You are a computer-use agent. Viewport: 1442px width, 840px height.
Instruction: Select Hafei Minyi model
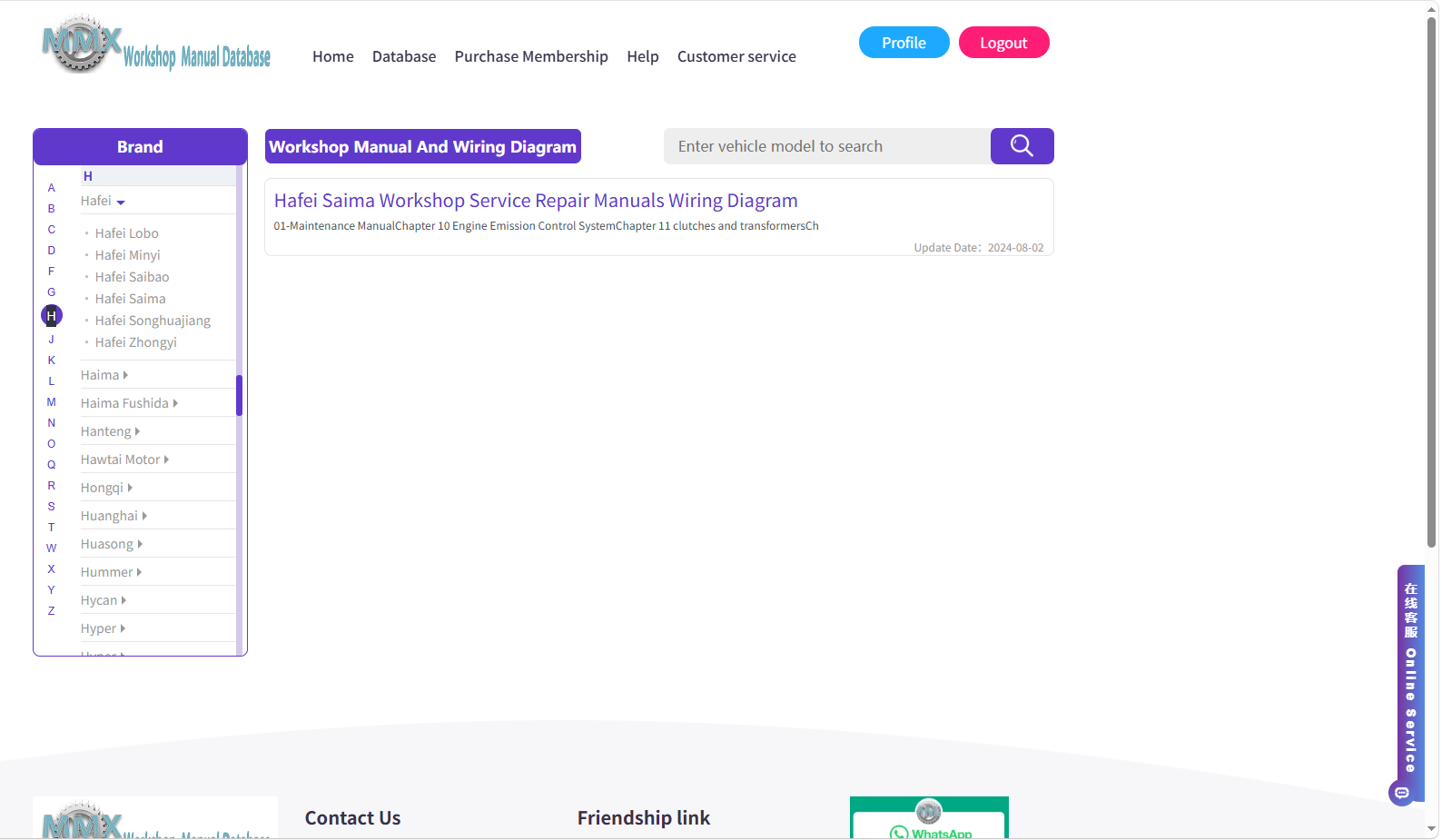pyautogui.click(x=127, y=255)
